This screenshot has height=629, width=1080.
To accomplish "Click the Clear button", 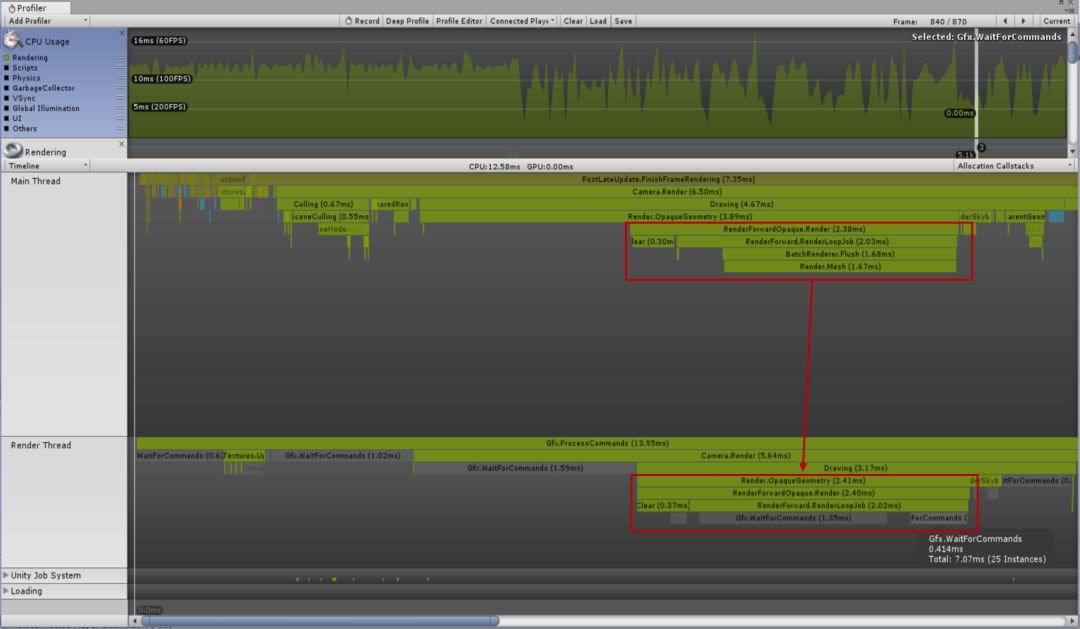I will 572,21.
